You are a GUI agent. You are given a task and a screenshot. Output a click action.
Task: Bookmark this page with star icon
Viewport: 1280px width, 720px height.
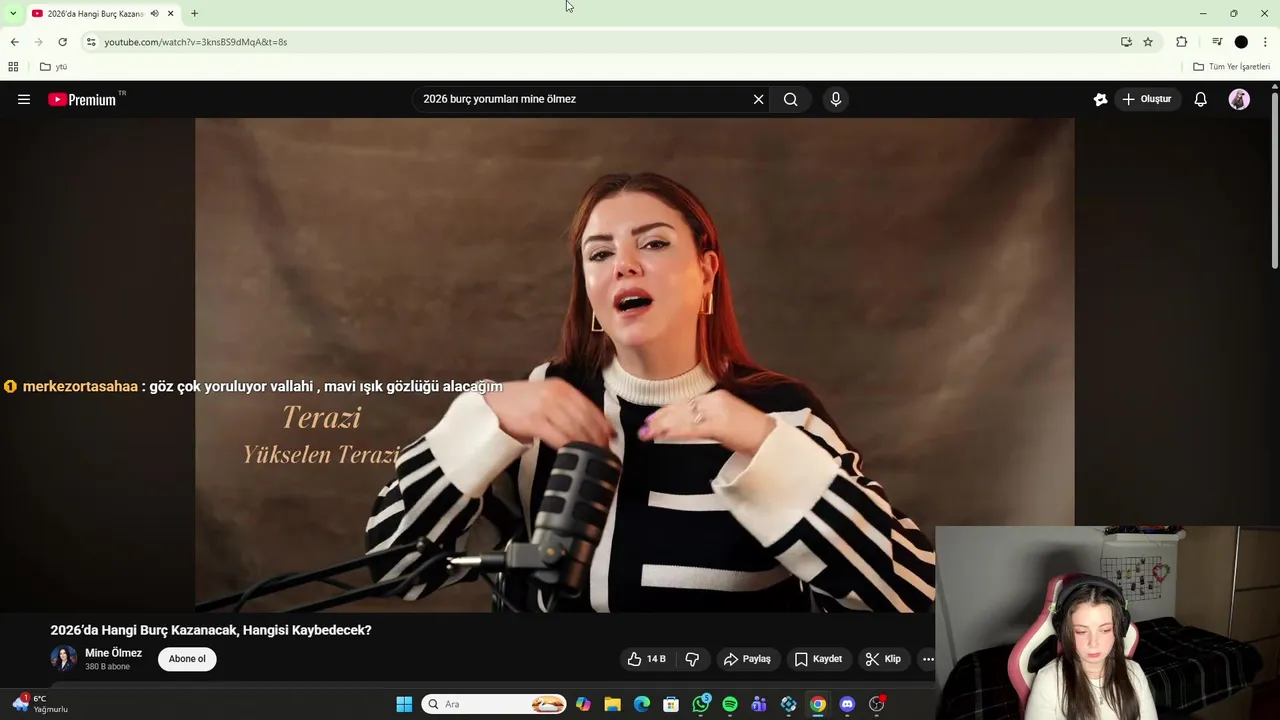1148,42
